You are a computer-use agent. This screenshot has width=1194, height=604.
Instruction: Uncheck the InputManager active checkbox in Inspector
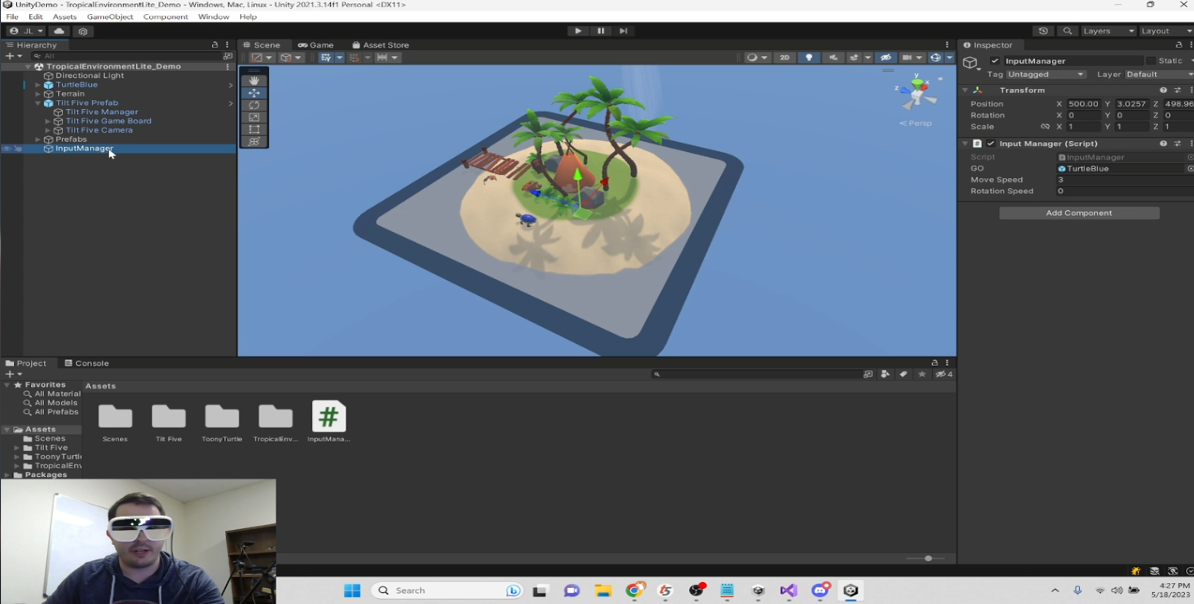[997, 60]
